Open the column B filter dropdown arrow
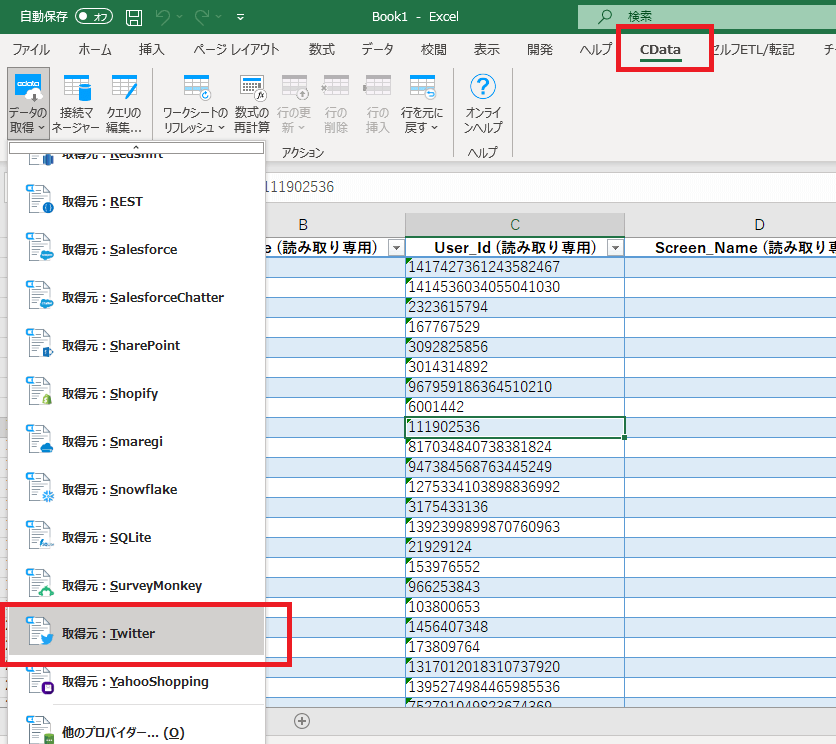Viewport: 836px width, 744px height. pos(396,248)
